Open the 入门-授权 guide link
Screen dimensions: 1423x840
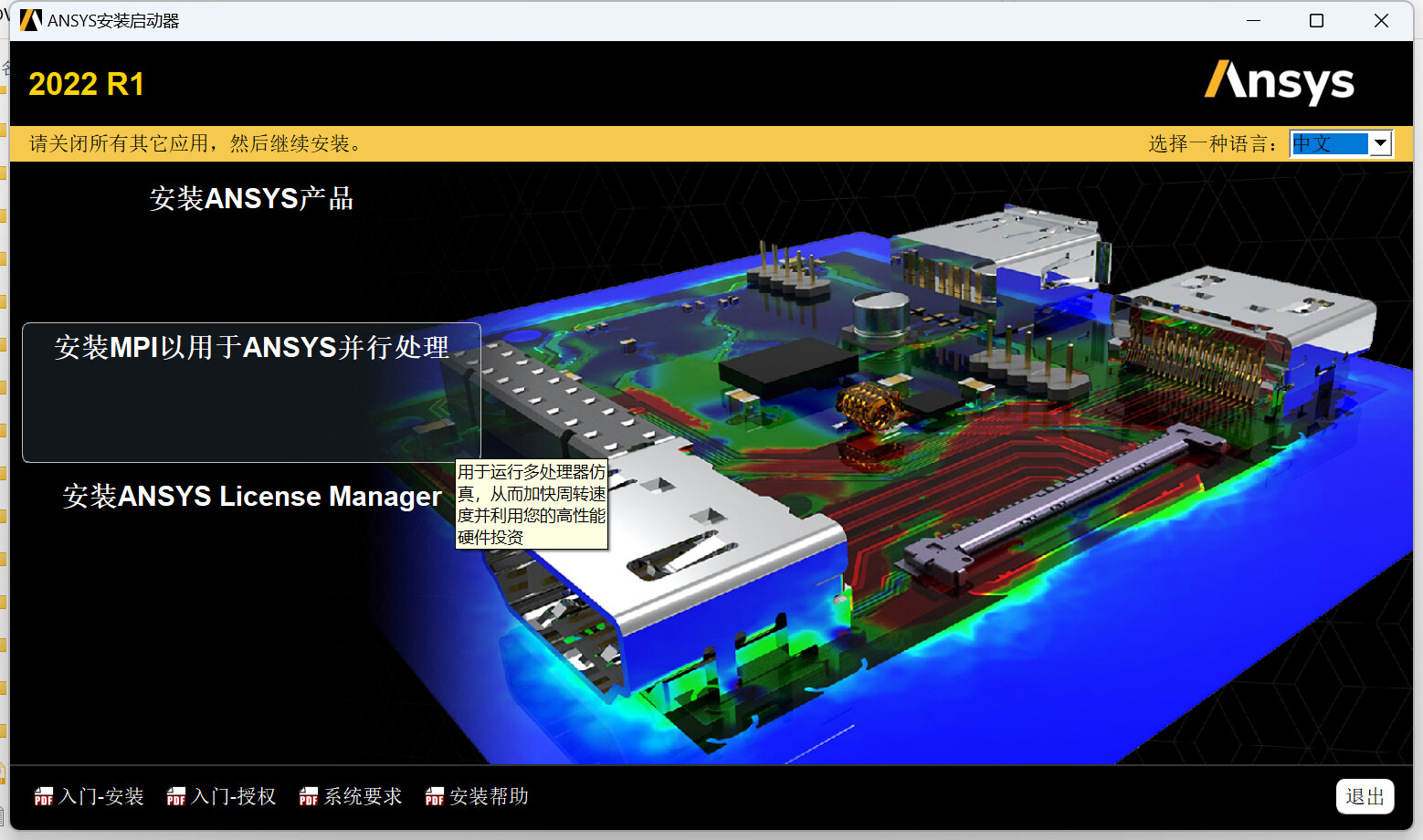click(x=234, y=796)
